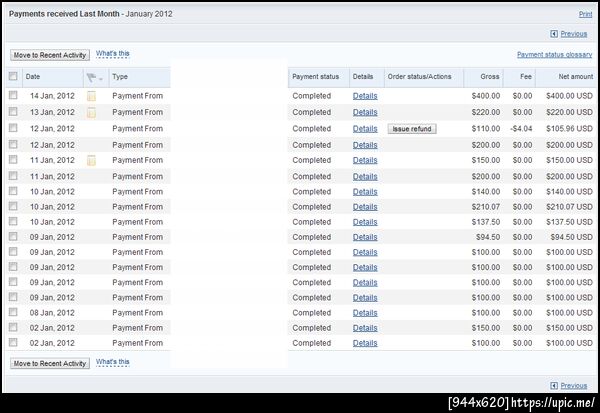Open the flag column dropdown arrow
Viewport: 600px width, 413px height.
101,79
